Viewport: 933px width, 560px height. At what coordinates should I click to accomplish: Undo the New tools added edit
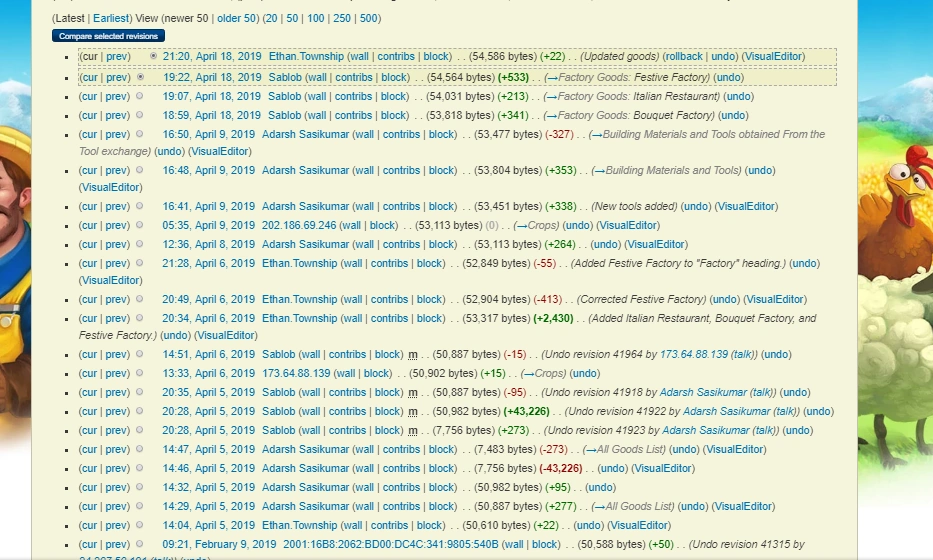696,206
